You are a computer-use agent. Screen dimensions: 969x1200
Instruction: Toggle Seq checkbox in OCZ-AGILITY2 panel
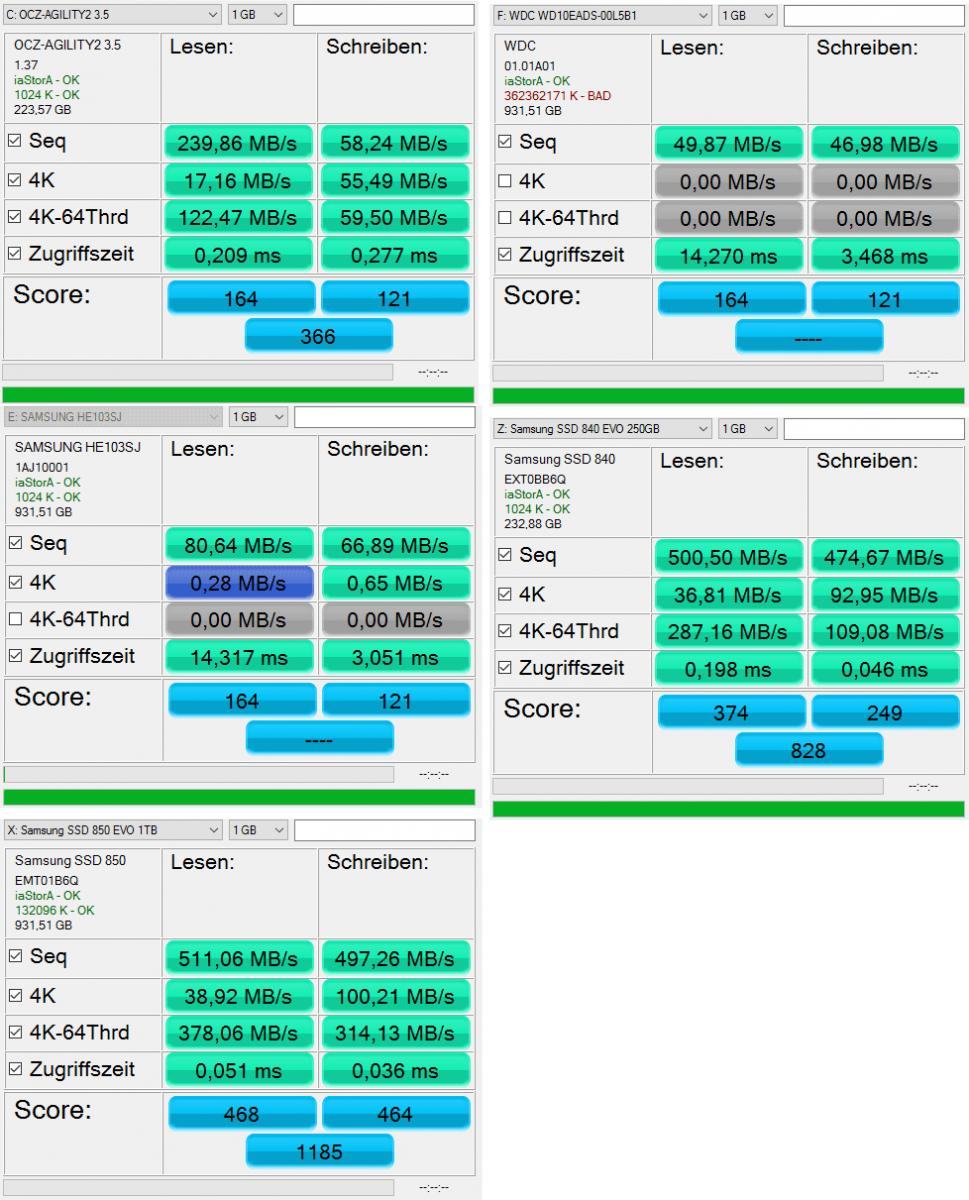[14, 142]
